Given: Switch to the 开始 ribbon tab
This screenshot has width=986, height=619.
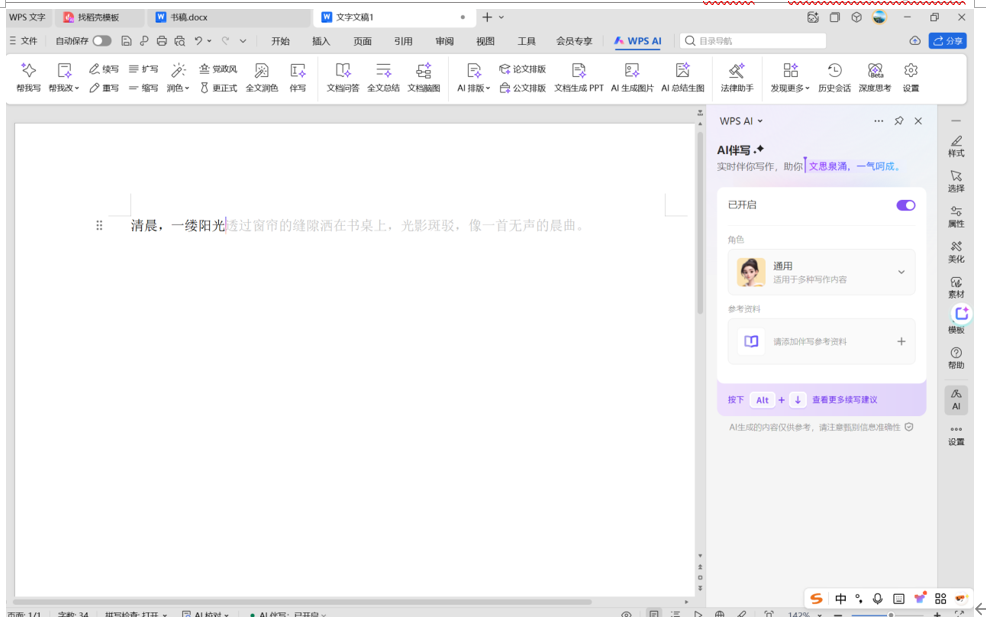Looking at the screenshot, I should coord(280,41).
